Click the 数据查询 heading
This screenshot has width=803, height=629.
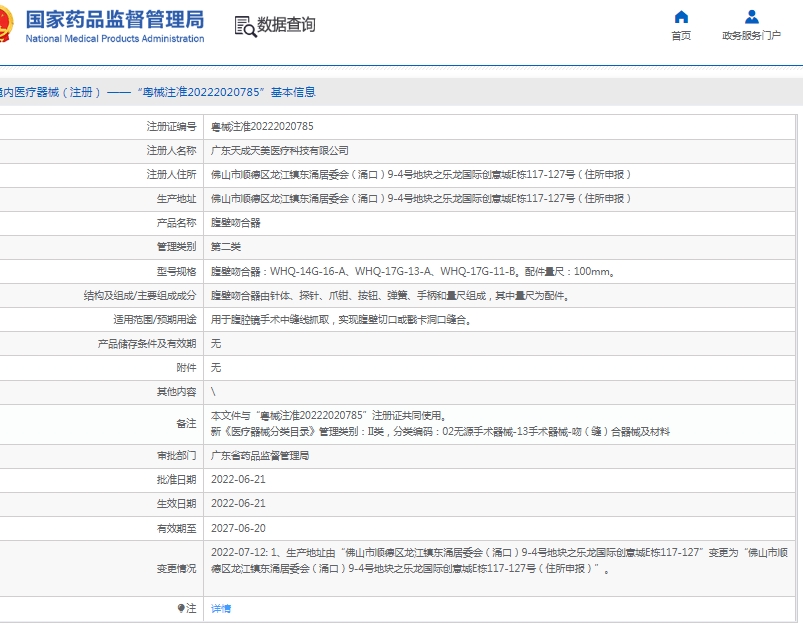click(286, 25)
